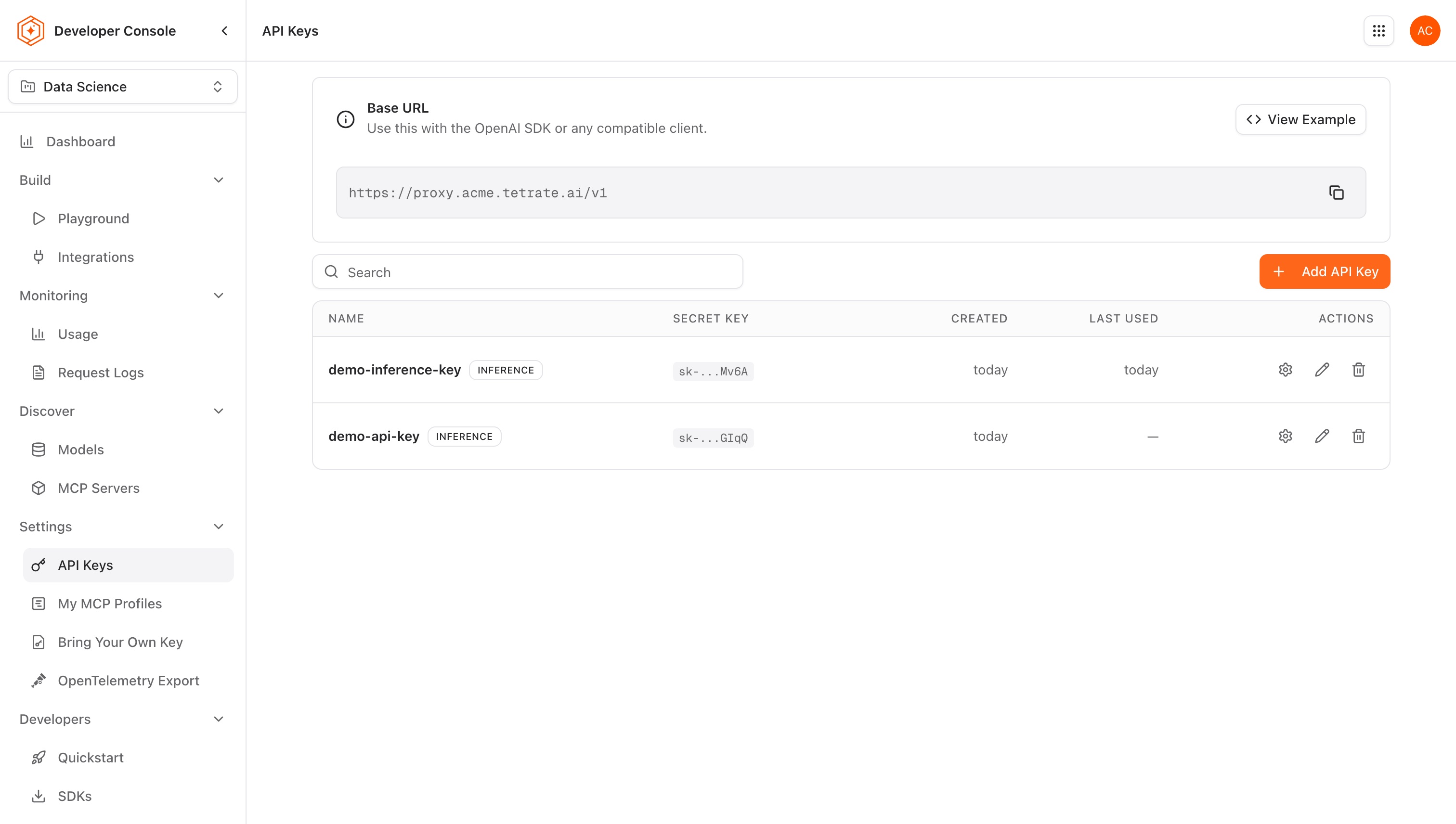Screen dimensions: 1456x824
Task: Click the Developer Console logo
Action: click(30, 30)
